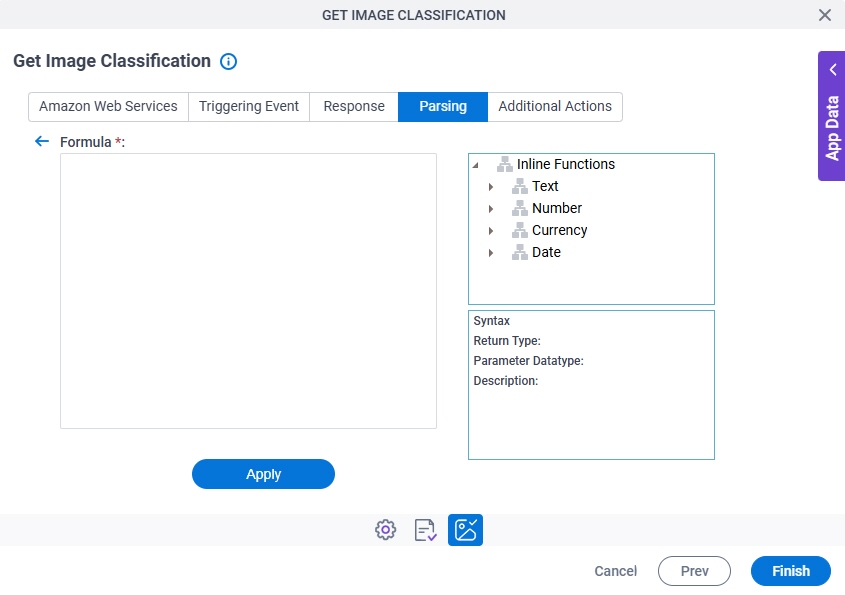Switch to the Amazon Web Services tab
The width and height of the screenshot is (845, 595).
point(108,107)
